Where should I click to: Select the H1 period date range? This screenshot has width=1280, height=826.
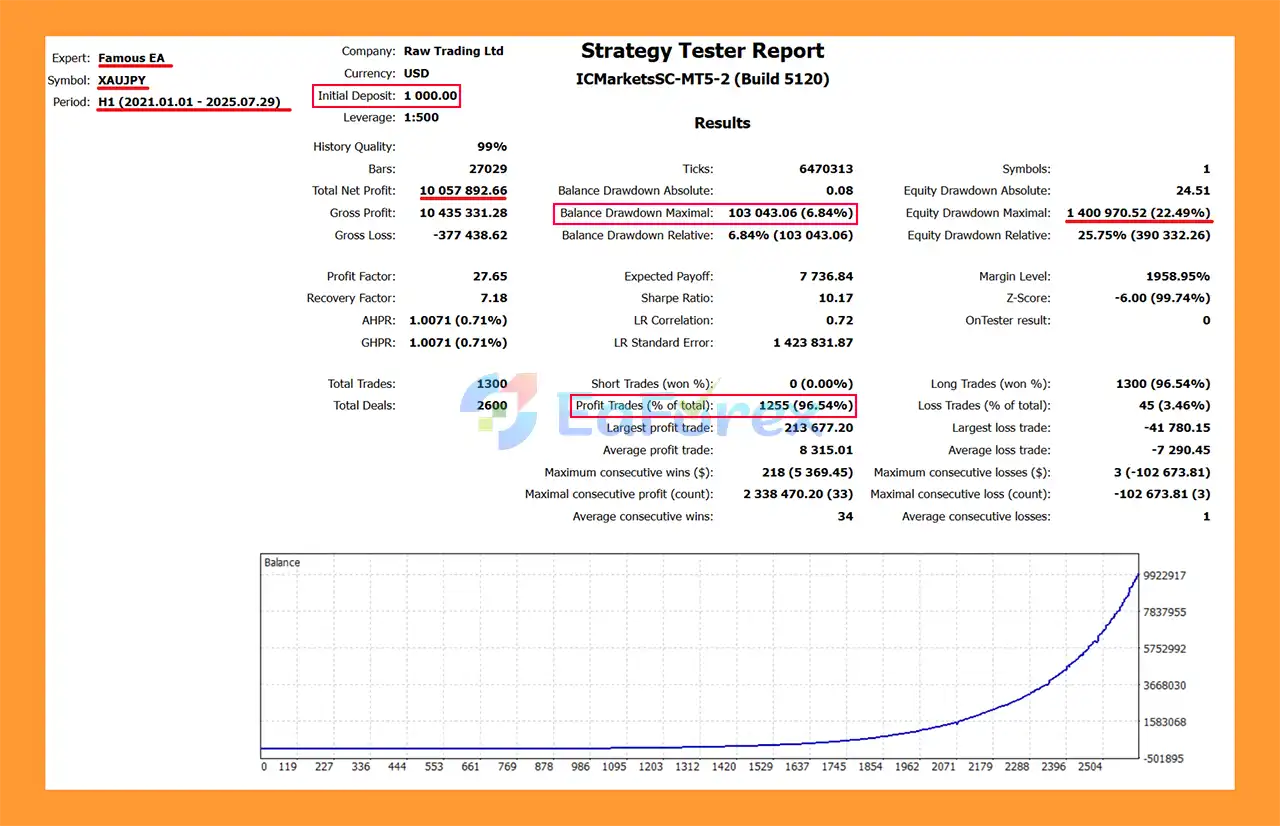tap(189, 102)
